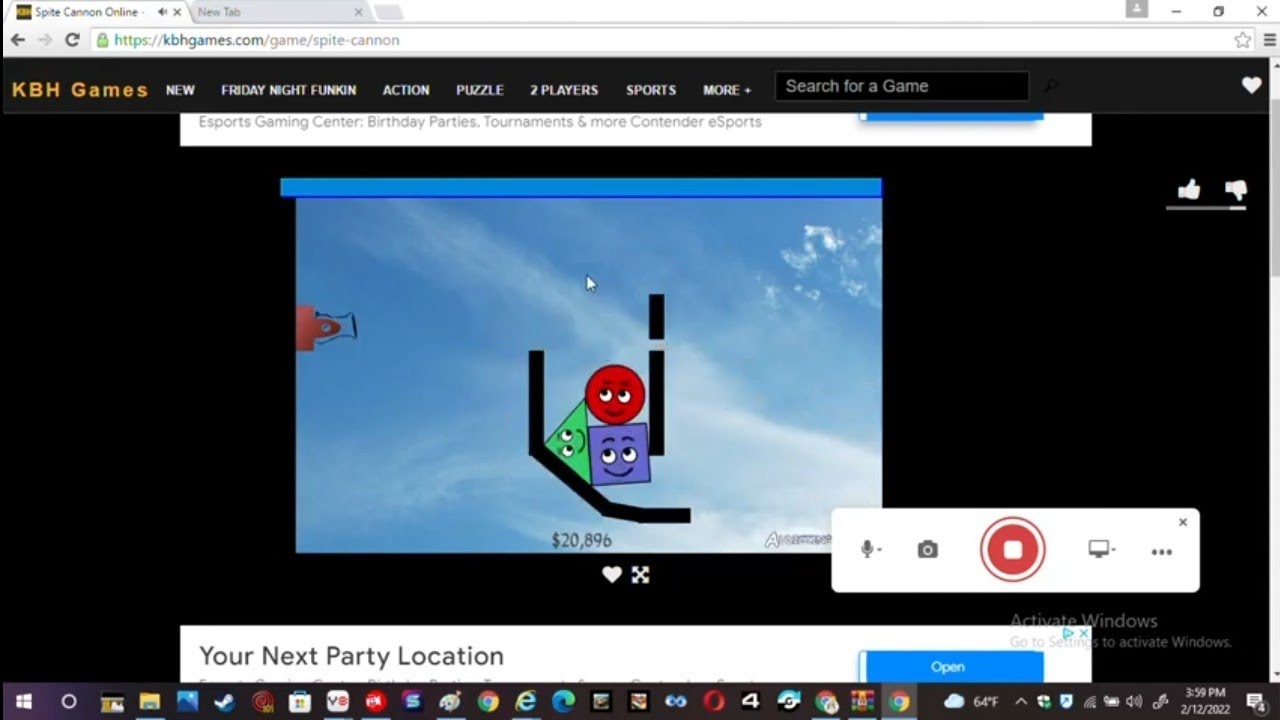Open the recorder's three-dots more menu

tap(1161, 551)
